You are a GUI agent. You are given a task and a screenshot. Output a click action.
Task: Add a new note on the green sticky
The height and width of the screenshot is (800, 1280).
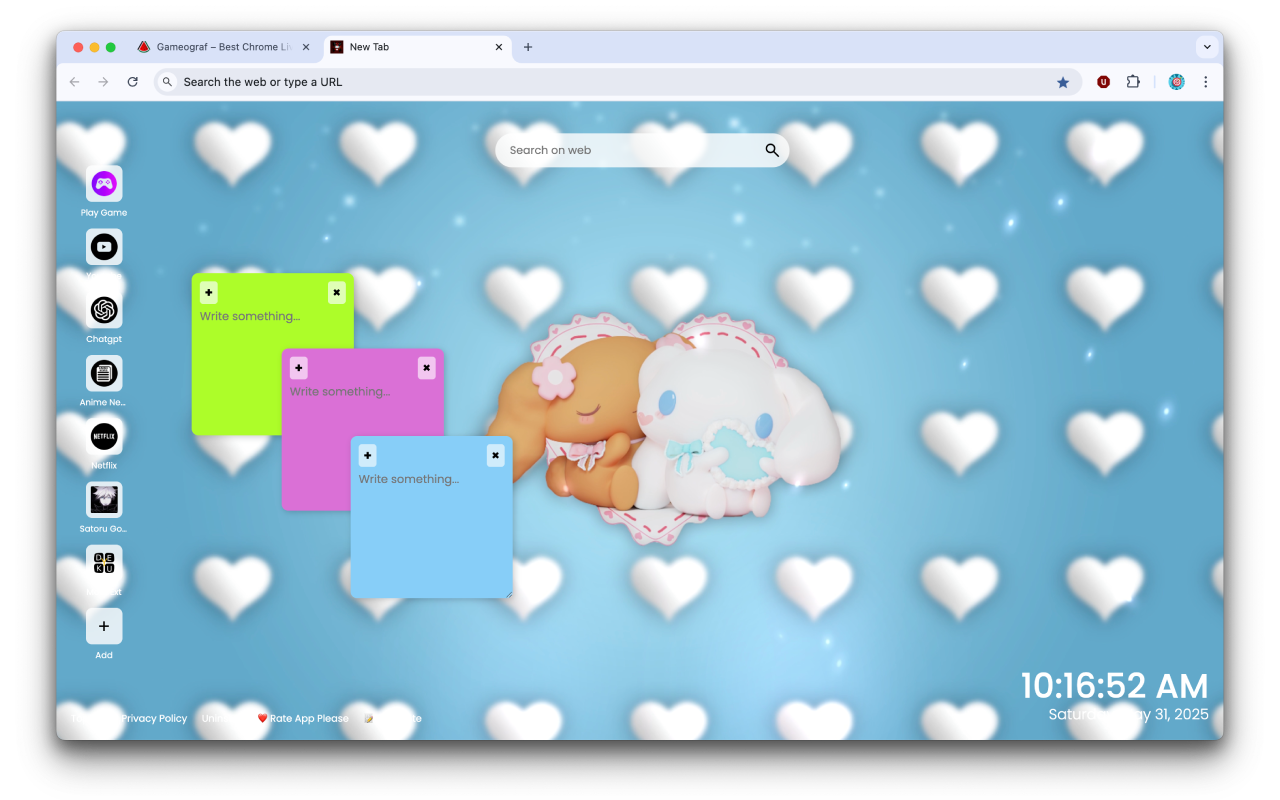[208, 292]
